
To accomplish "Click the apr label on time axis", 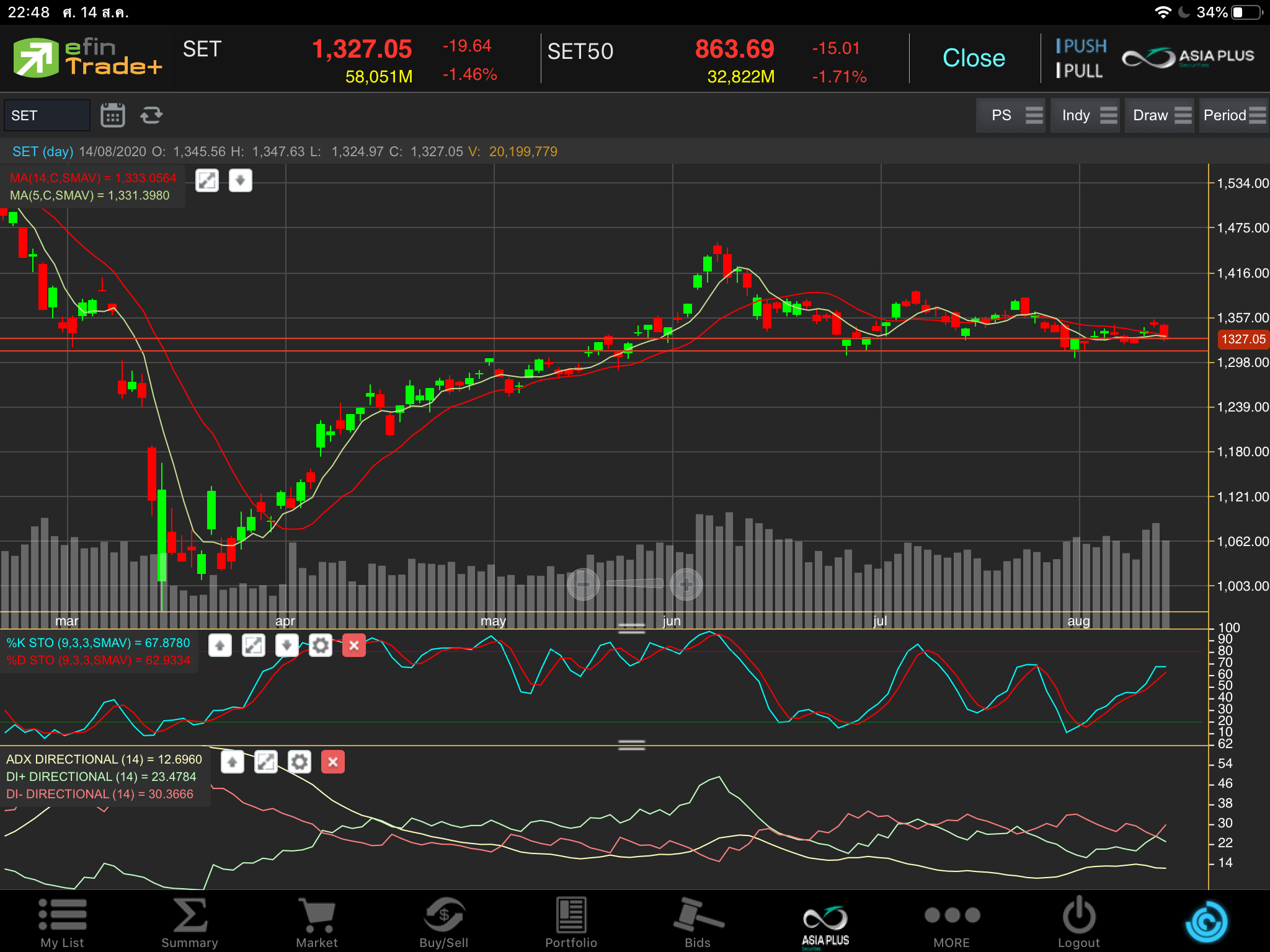I will coord(285,621).
